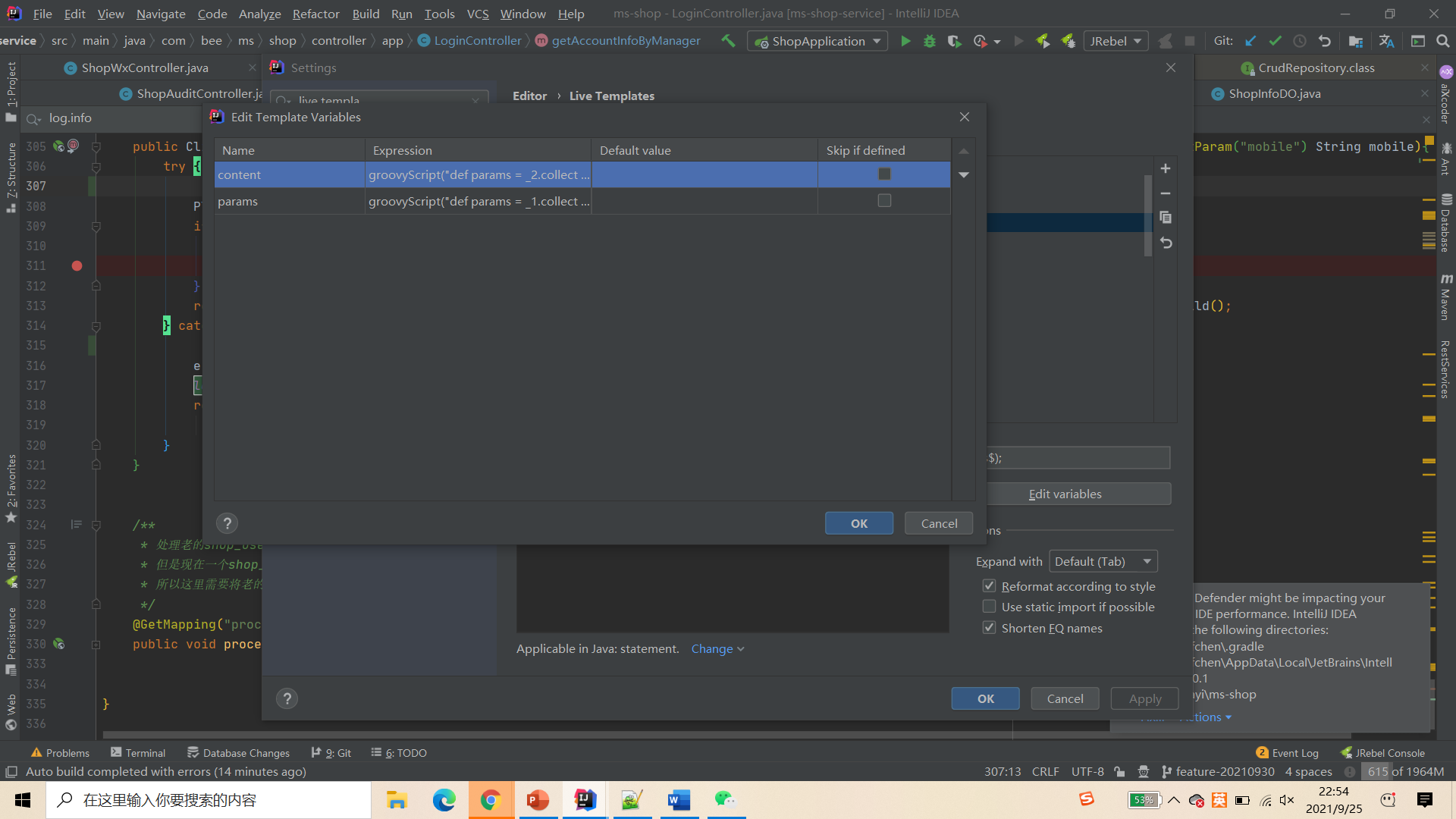This screenshot has height=819, width=1456.
Task: Expand the Change applicable context link
Action: pos(717,649)
